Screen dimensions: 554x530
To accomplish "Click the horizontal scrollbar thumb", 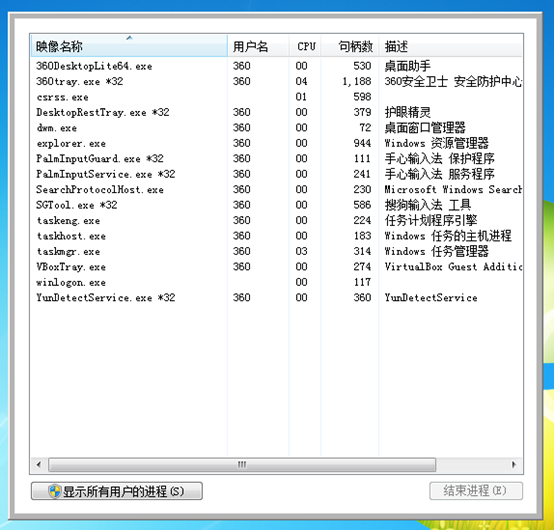I will (242, 465).
